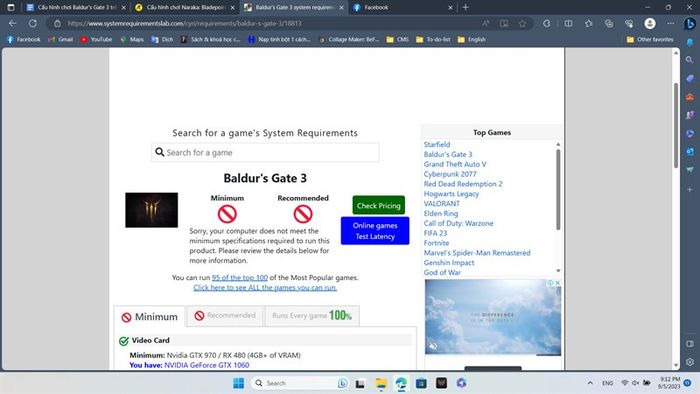The height and width of the screenshot is (394, 700).
Task: Click the Top Games list scrollbar
Action: click(x=558, y=190)
